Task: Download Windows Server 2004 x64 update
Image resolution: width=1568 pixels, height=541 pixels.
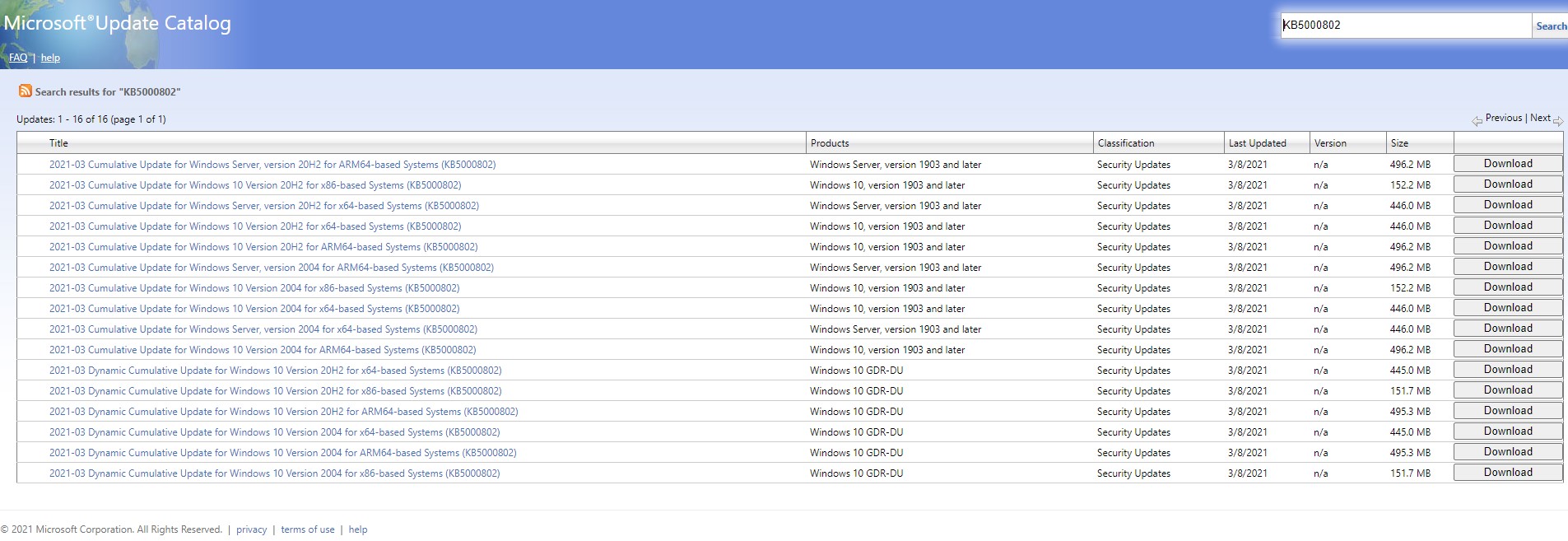Action: click(1508, 329)
